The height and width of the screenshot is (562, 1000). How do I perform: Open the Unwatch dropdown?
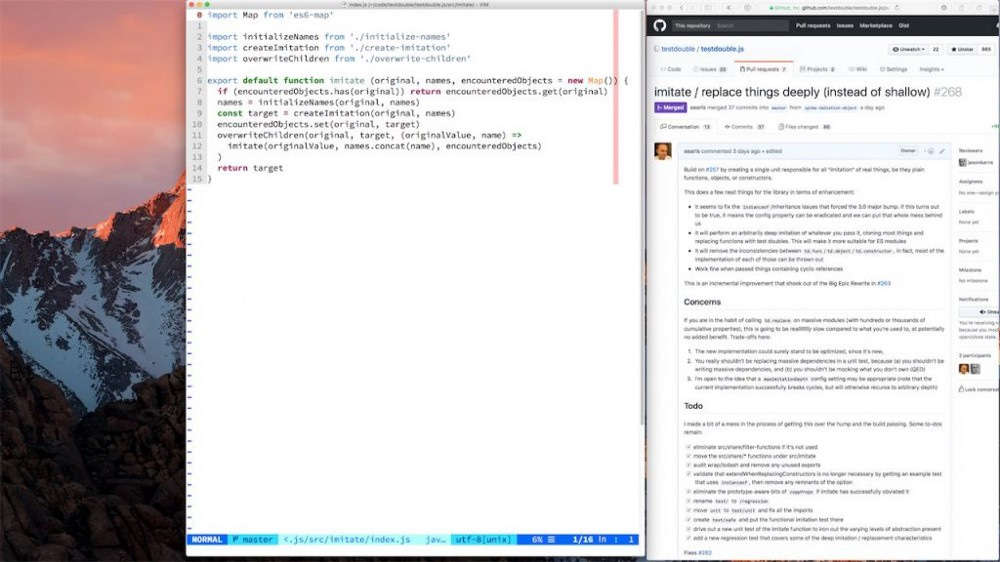click(x=908, y=49)
